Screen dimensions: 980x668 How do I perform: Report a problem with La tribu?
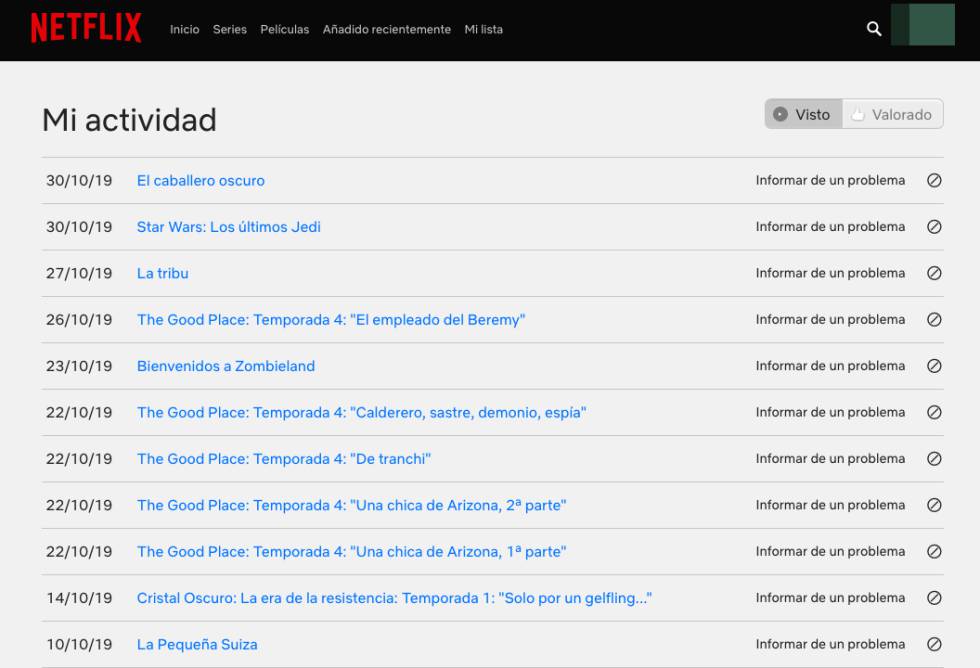[x=830, y=273]
